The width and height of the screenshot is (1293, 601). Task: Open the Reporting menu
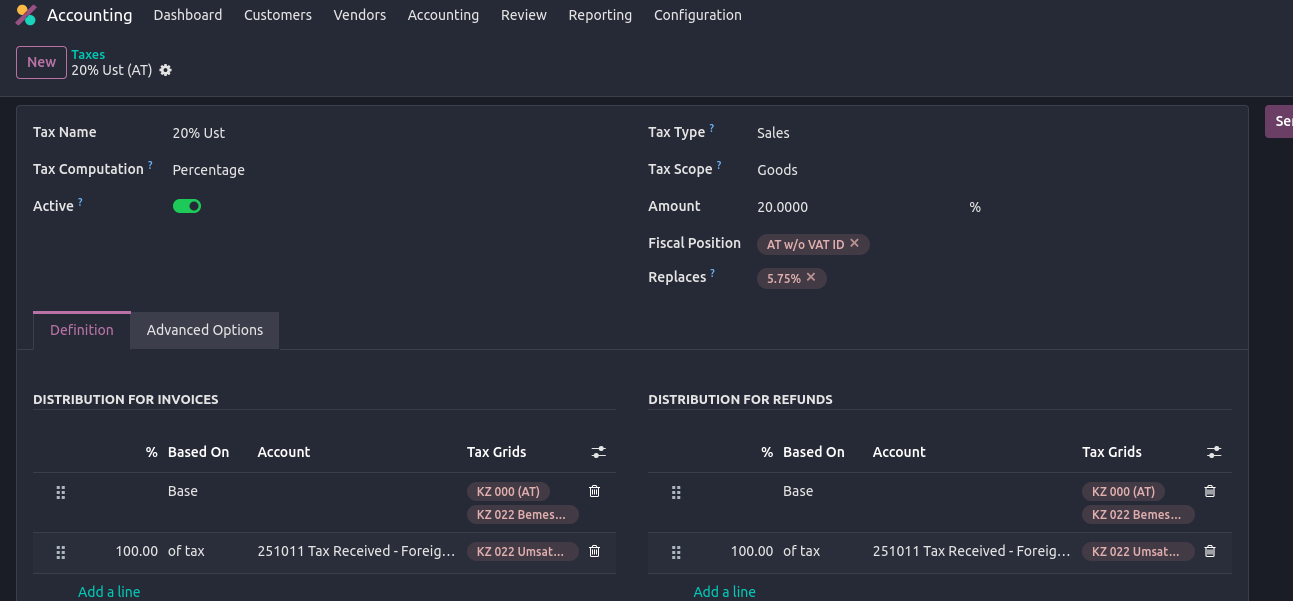pyautogui.click(x=600, y=15)
